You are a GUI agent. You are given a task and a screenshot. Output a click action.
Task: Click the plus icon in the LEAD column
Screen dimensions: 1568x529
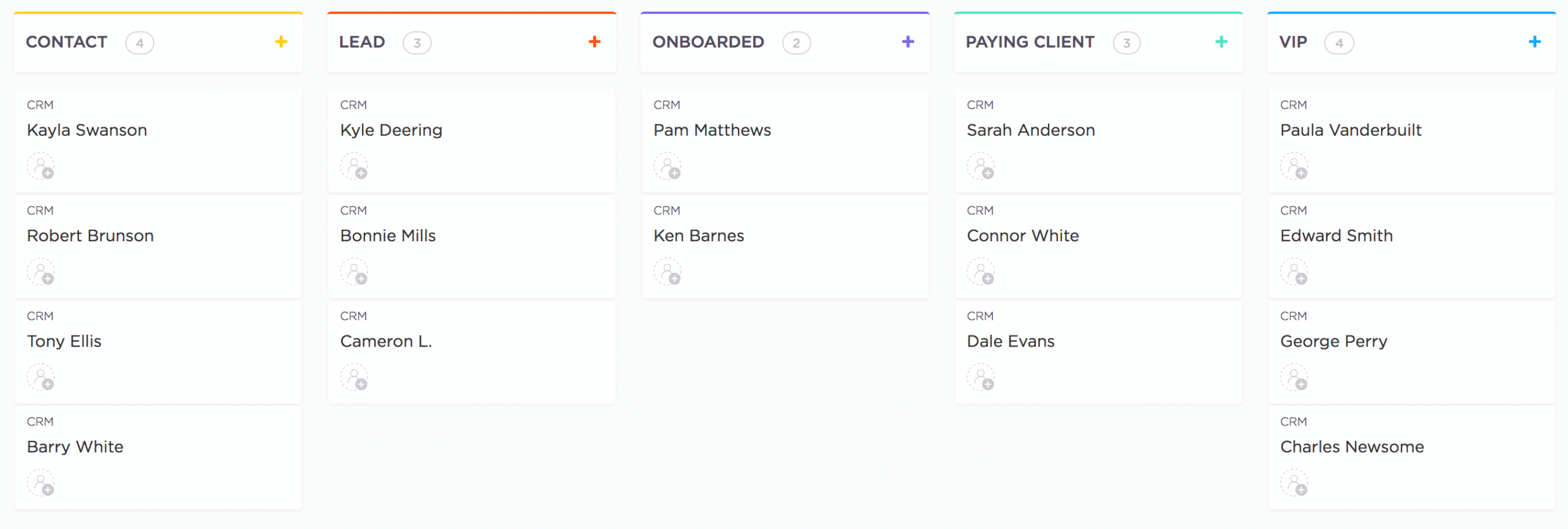click(x=594, y=42)
